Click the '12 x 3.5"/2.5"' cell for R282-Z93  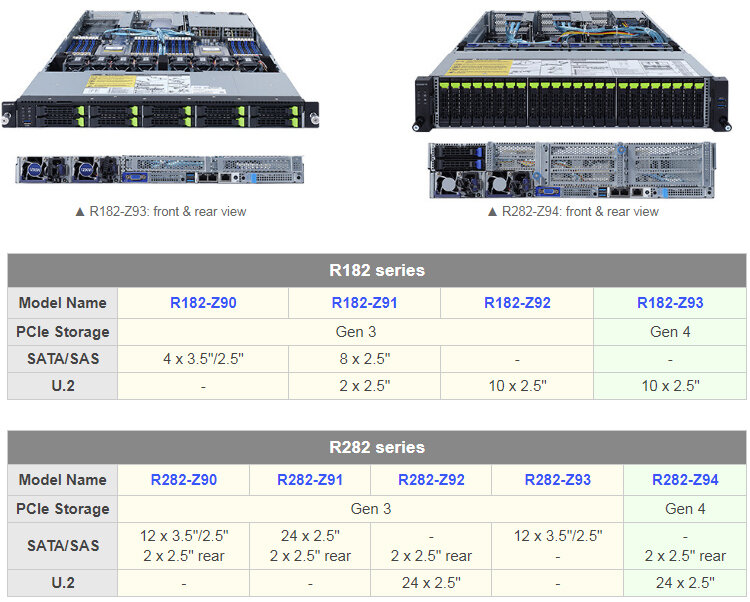pyautogui.click(x=558, y=536)
